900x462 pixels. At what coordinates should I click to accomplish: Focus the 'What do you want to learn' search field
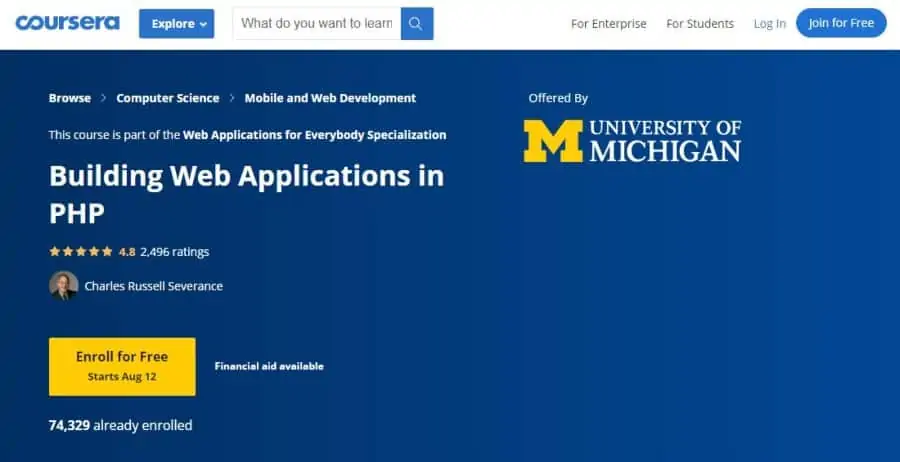(x=317, y=24)
